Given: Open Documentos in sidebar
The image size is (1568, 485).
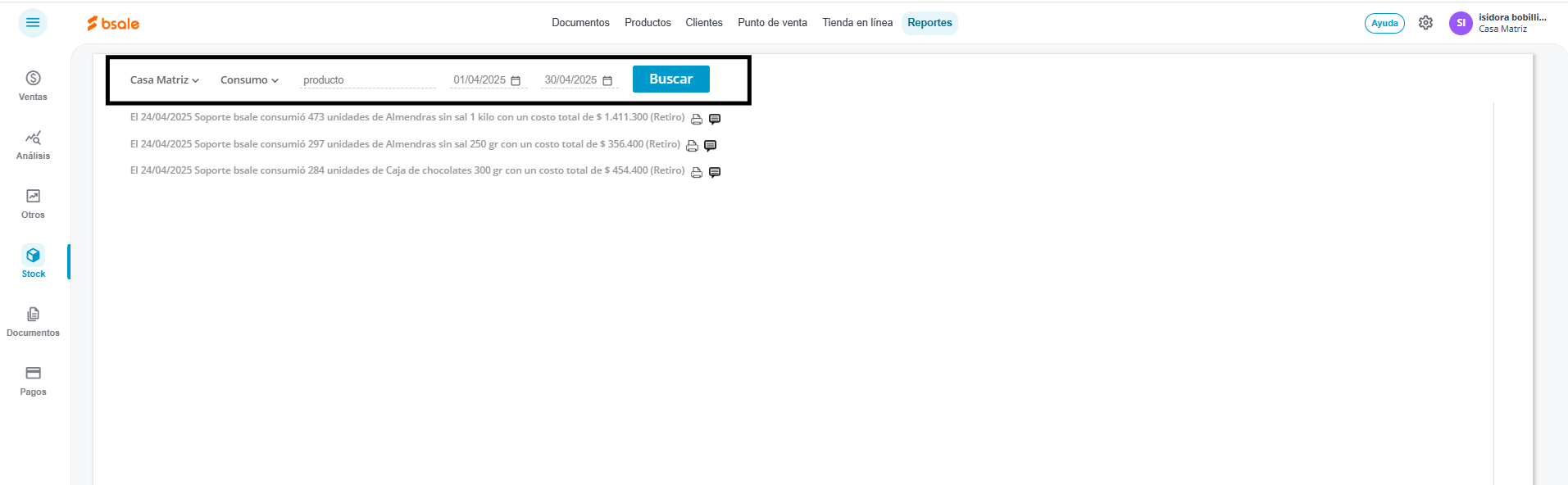Looking at the screenshot, I should (33, 322).
